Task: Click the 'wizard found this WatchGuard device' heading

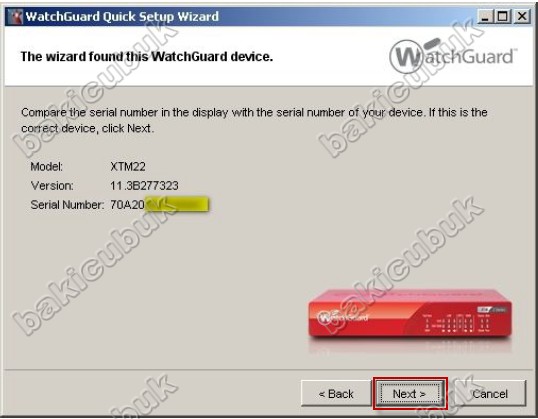Action: [147, 56]
